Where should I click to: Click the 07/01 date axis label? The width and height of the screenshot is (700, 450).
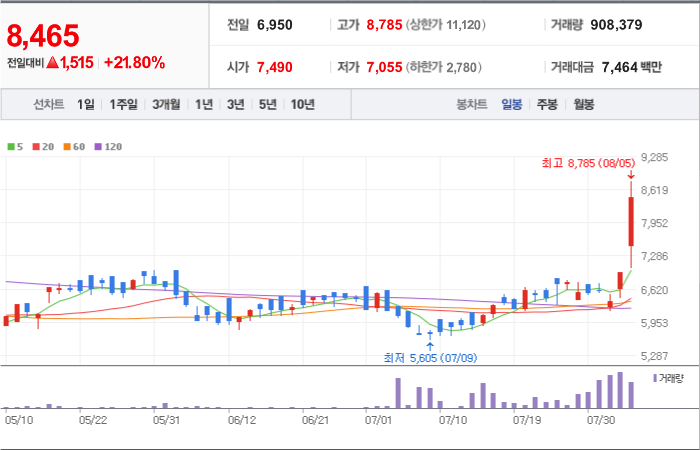click(379, 421)
